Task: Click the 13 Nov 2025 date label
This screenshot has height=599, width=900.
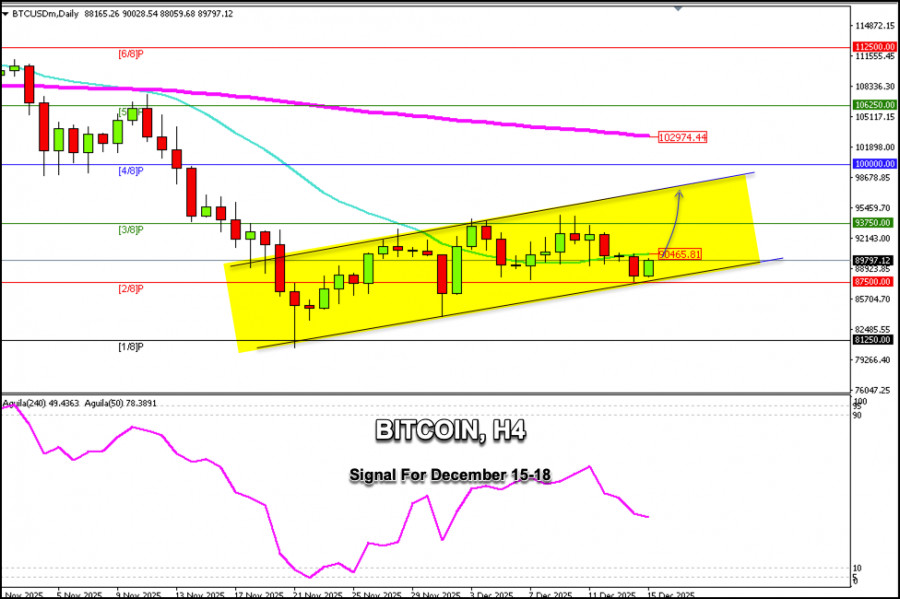Action: (200, 594)
